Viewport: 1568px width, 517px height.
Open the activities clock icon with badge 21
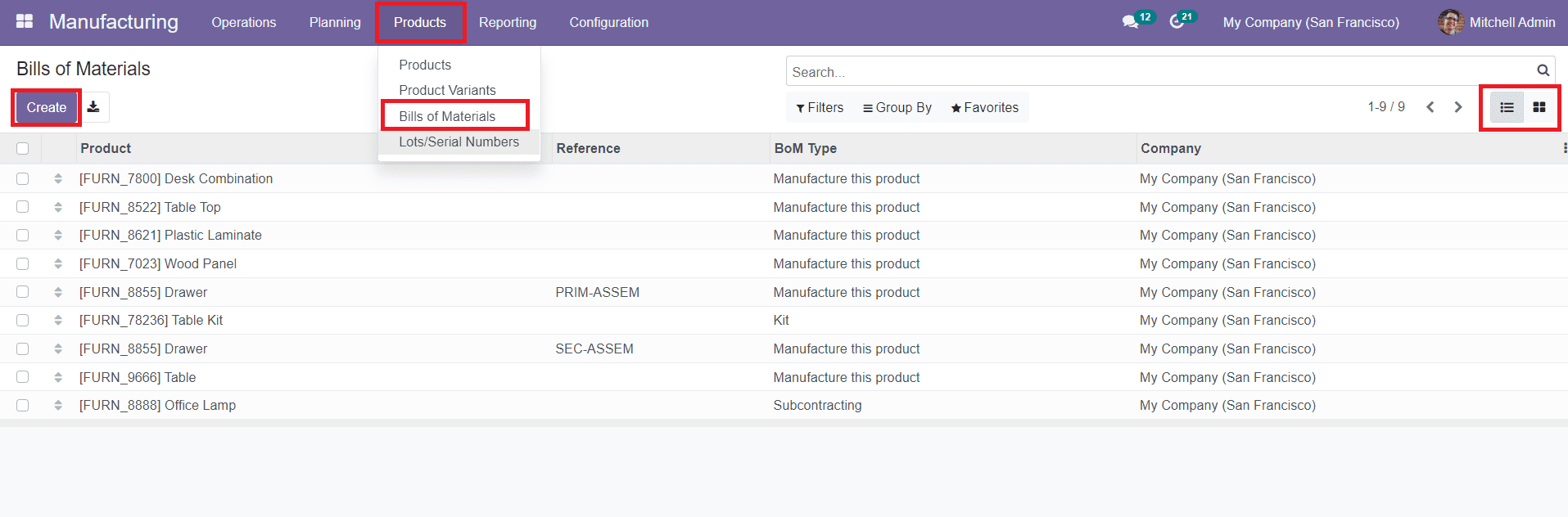pos(1177,22)
